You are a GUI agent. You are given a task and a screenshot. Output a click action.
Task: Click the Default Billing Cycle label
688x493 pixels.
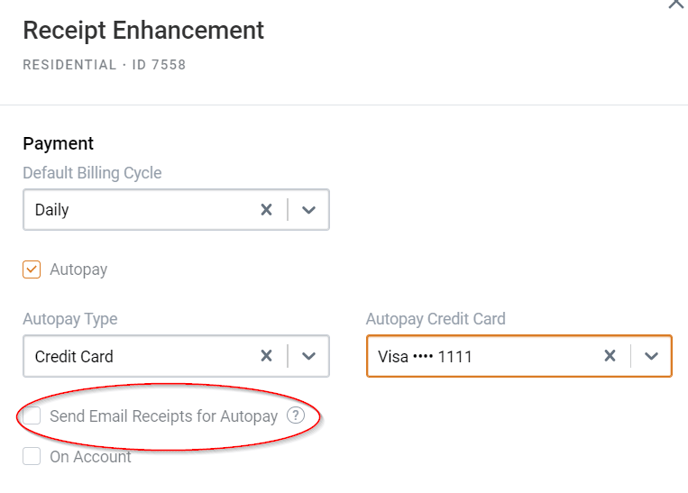(x=92, y=173)
